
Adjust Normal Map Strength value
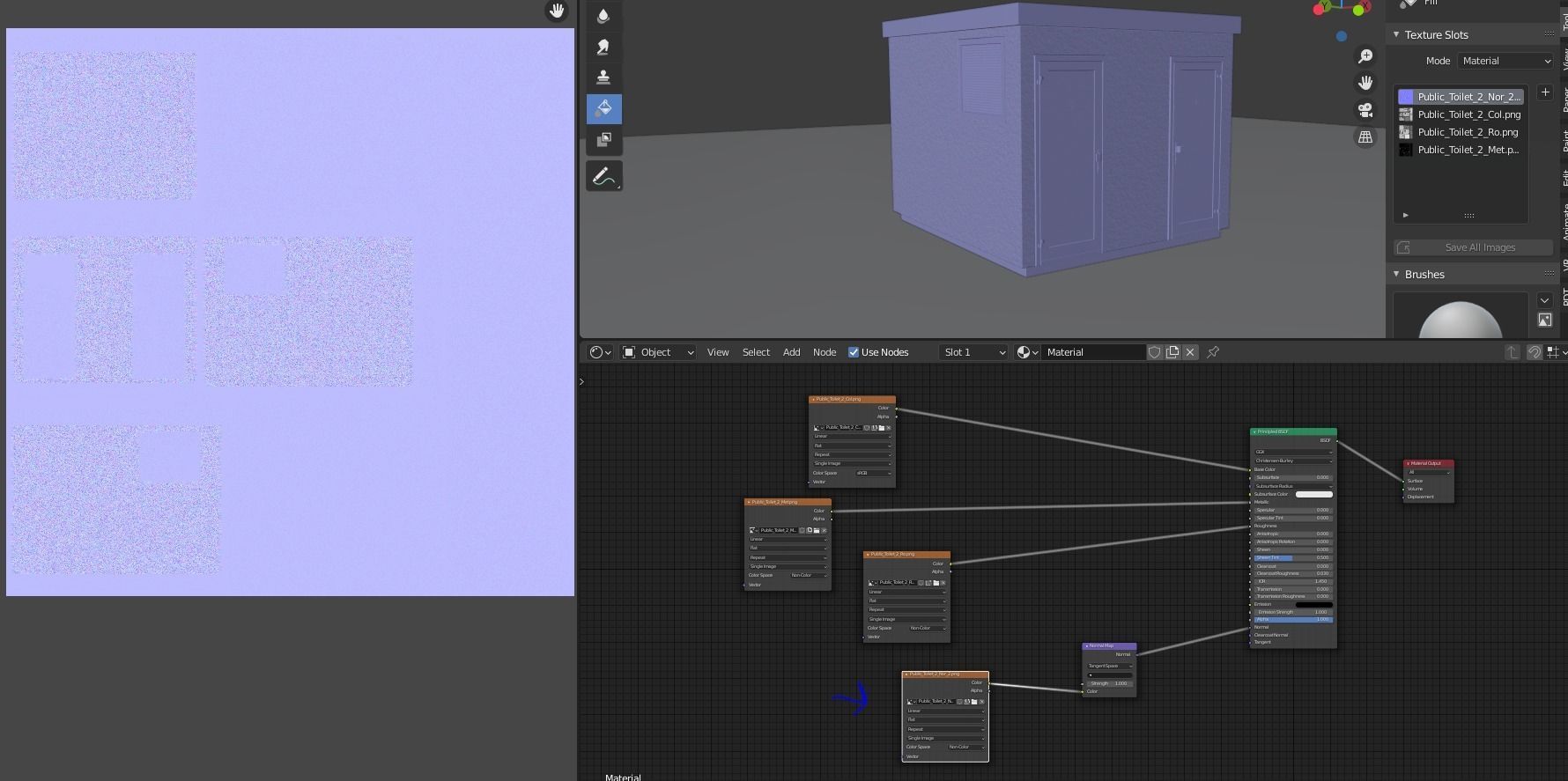(1110, 683)
